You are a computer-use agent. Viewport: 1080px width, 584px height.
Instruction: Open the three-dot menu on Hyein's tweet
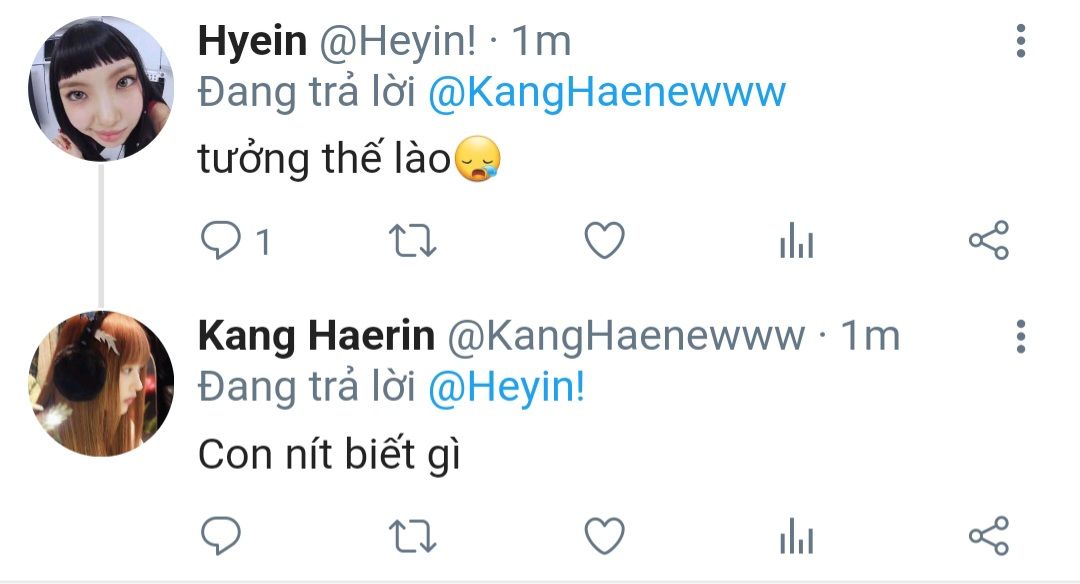coord(1021,41)
